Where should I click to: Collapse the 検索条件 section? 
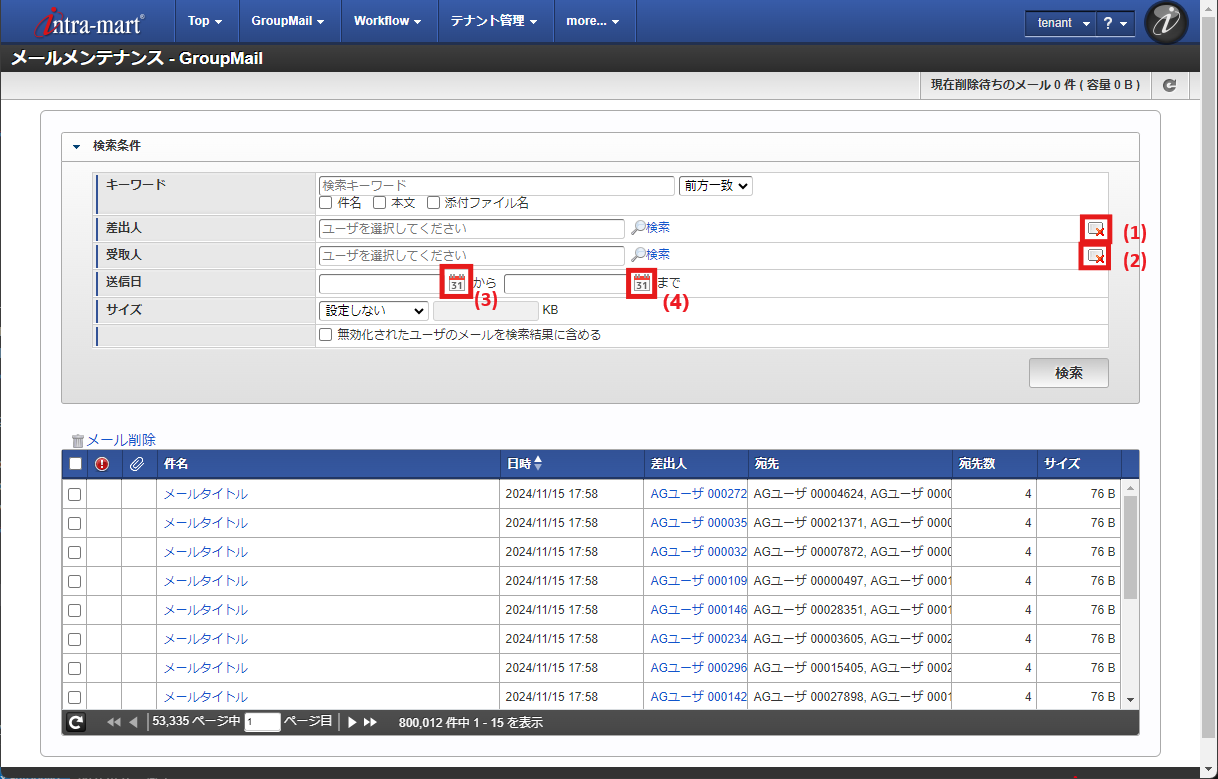pyautogui.click(x=76, y=146)
